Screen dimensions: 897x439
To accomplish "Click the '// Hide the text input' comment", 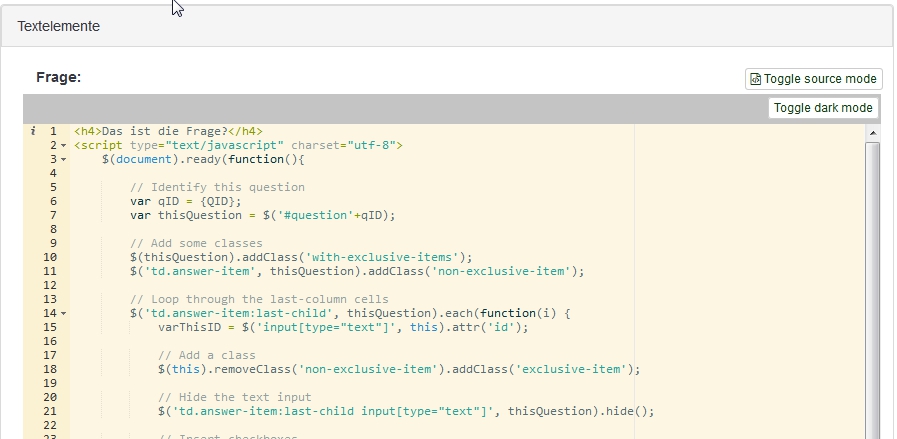I will (x=234, y=397).
